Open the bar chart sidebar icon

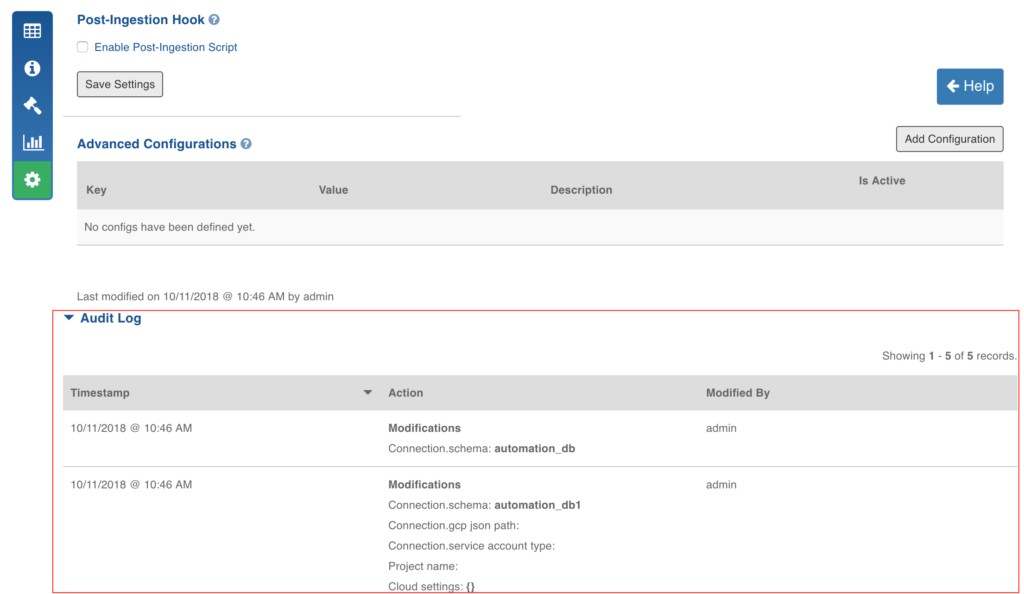[32, 142]
